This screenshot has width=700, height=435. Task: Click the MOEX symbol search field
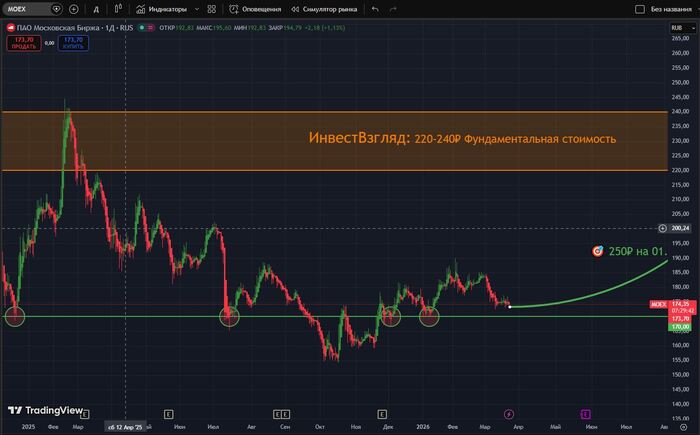pyautogui.click(x=28, y=8)
